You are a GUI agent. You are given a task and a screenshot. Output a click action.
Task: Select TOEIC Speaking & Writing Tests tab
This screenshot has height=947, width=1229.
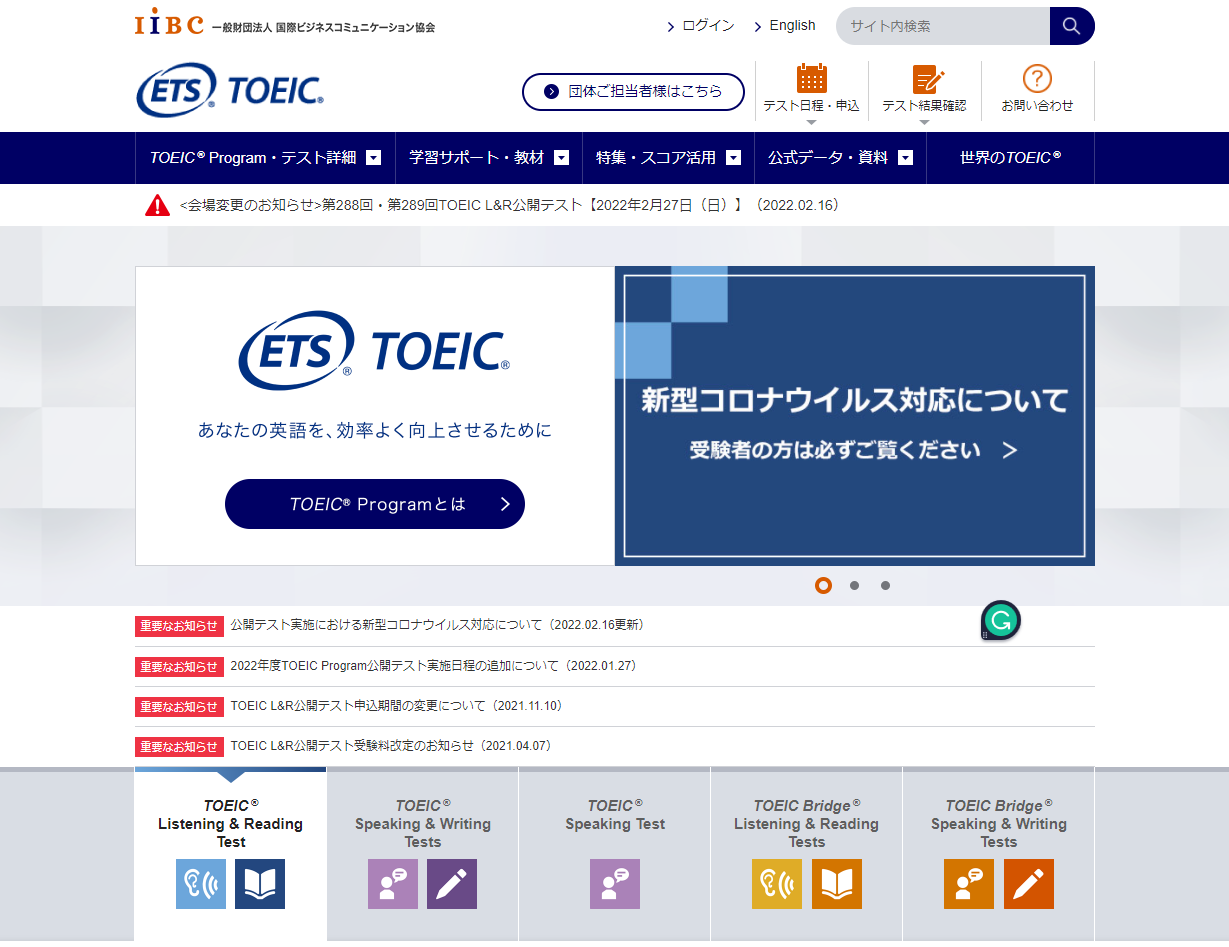point(423,854)
